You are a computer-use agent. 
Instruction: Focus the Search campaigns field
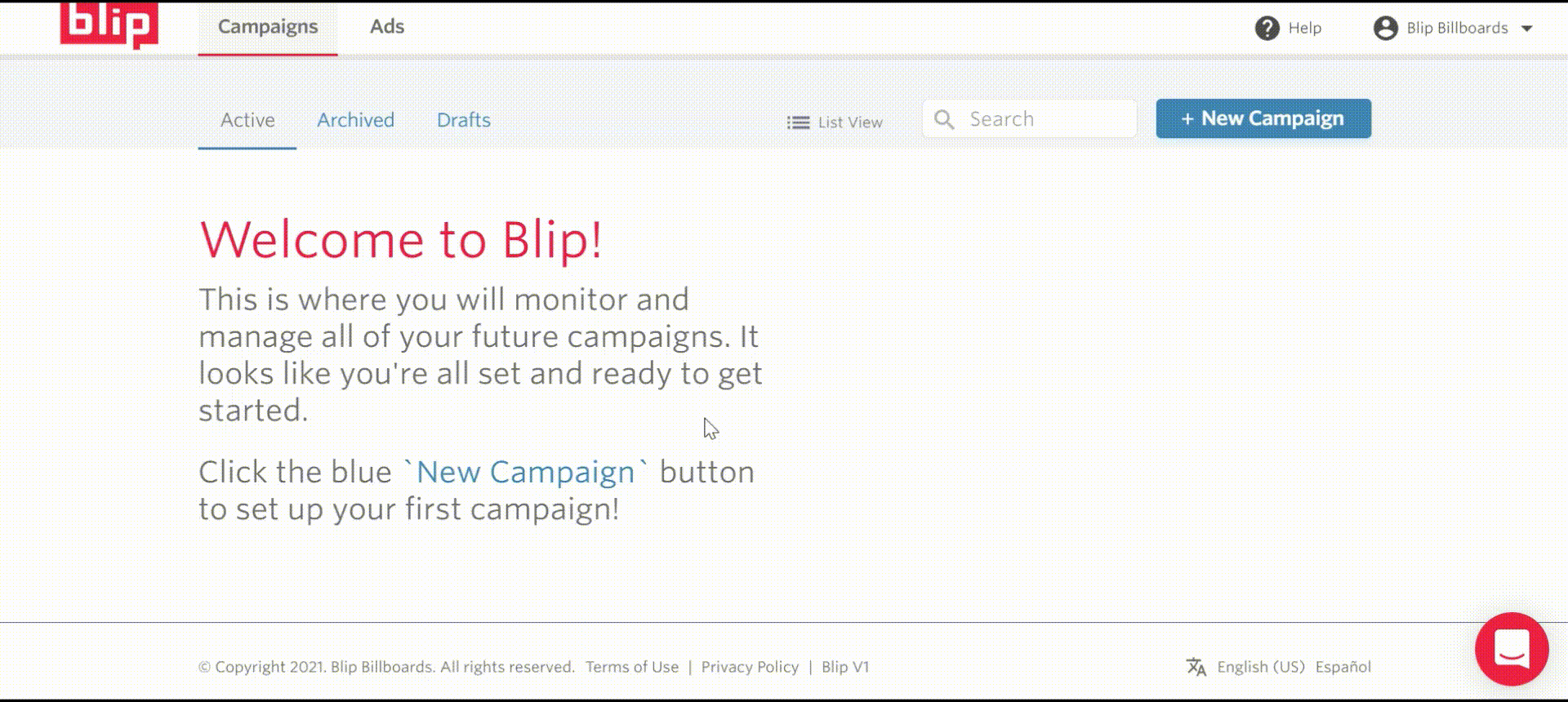1030,119
